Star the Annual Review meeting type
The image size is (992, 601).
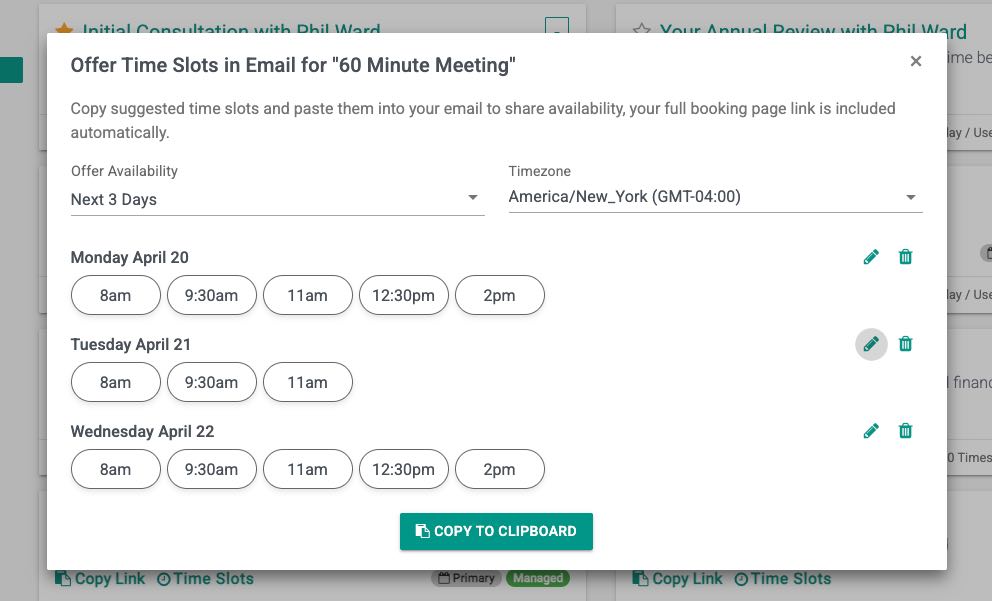641,30
